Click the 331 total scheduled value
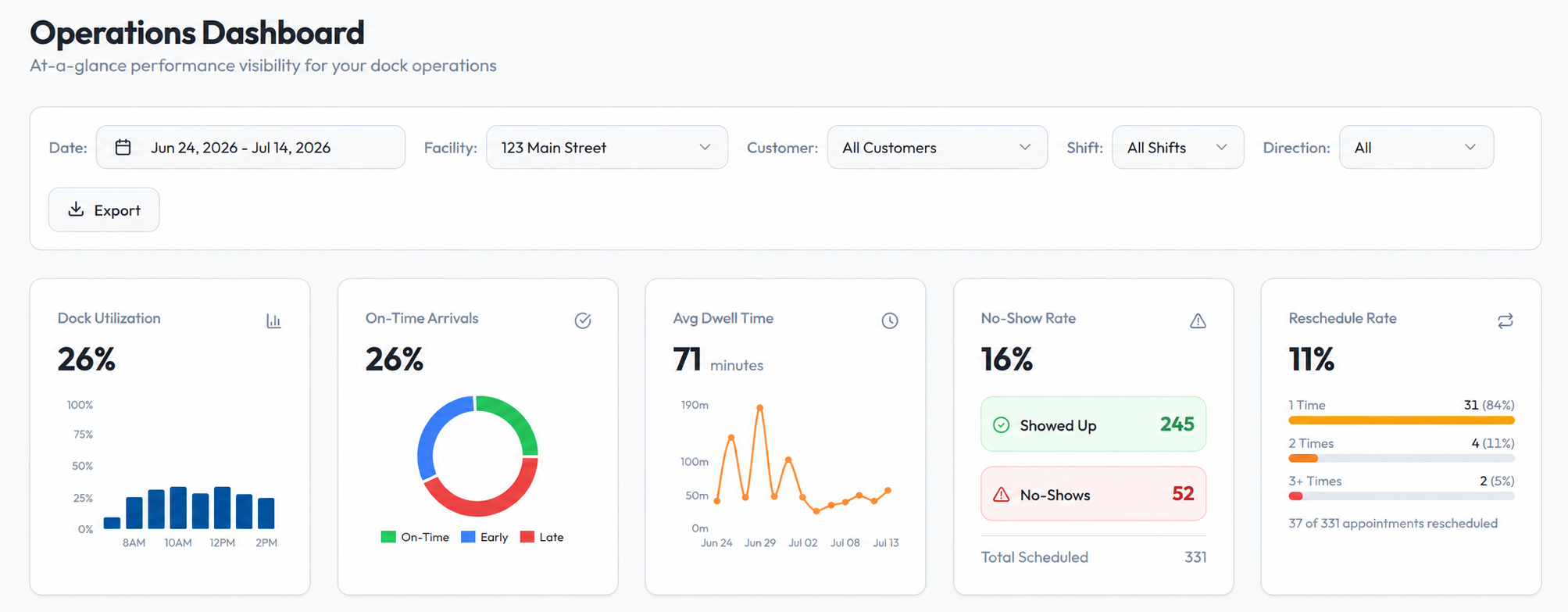Viewport: 1568px width, 612px height. 1195,557
